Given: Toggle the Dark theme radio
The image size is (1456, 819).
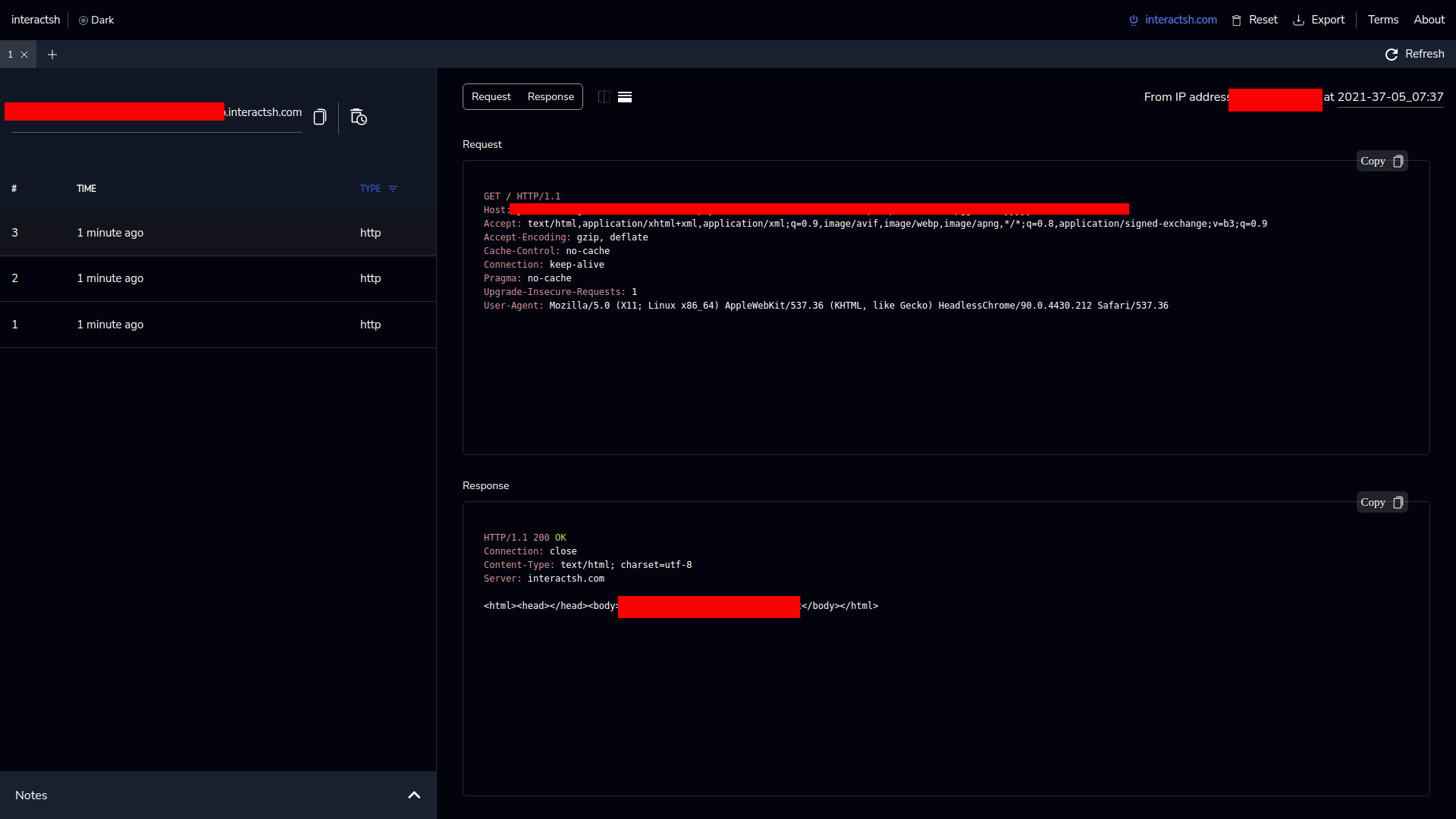Looking at the screenshot, I should (83, 20).
